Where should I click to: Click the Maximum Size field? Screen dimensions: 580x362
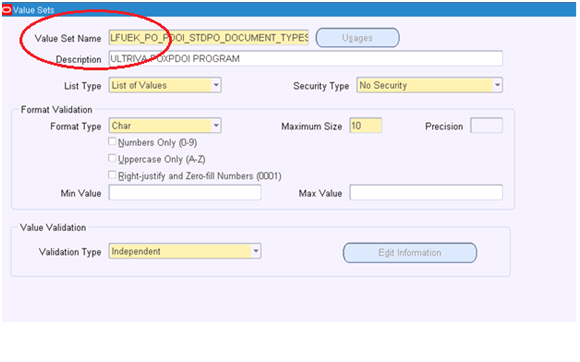pyautogui.click(x=365, y=126)
